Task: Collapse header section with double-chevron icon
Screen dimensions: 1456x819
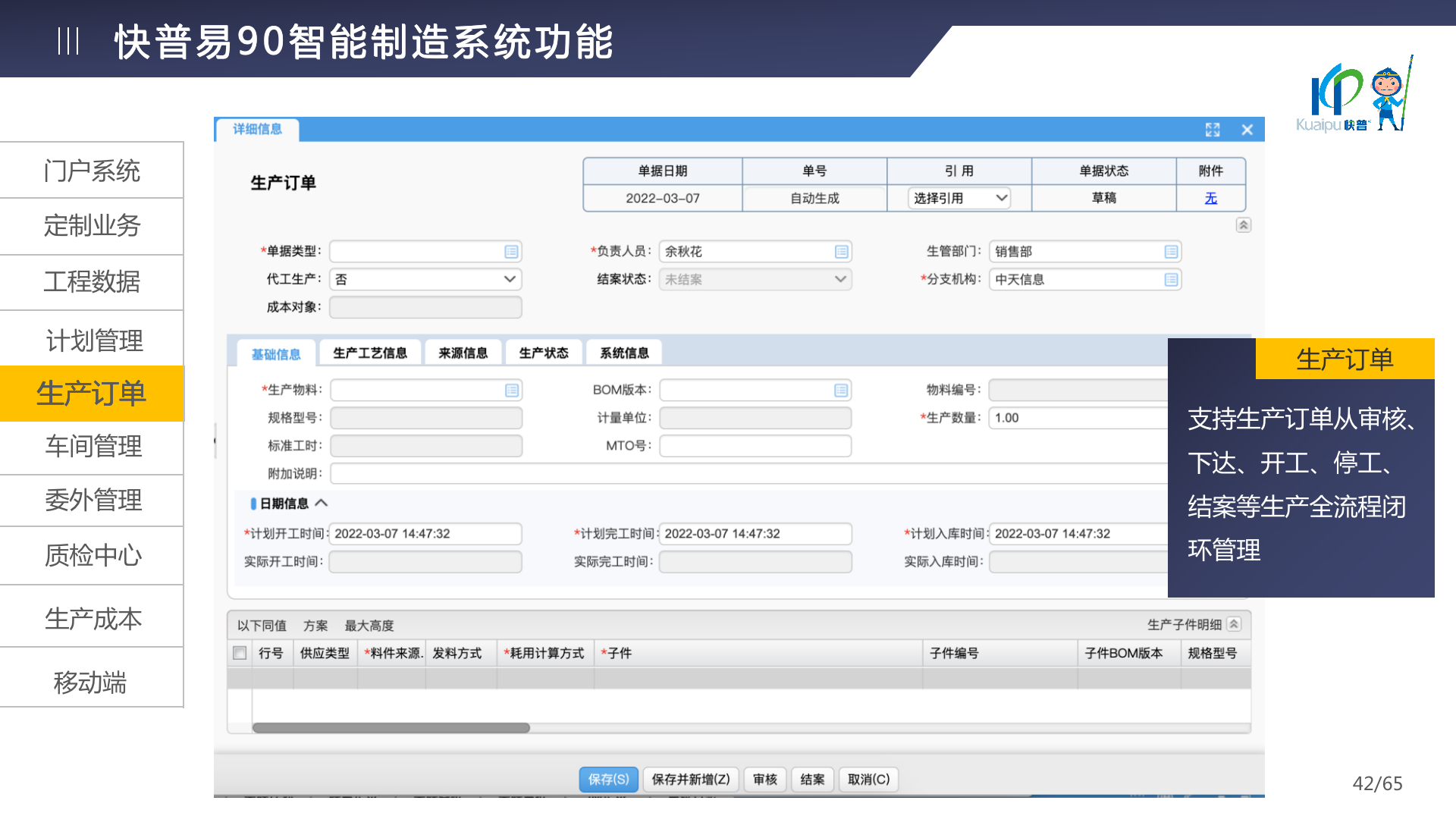Action: 1243,225
